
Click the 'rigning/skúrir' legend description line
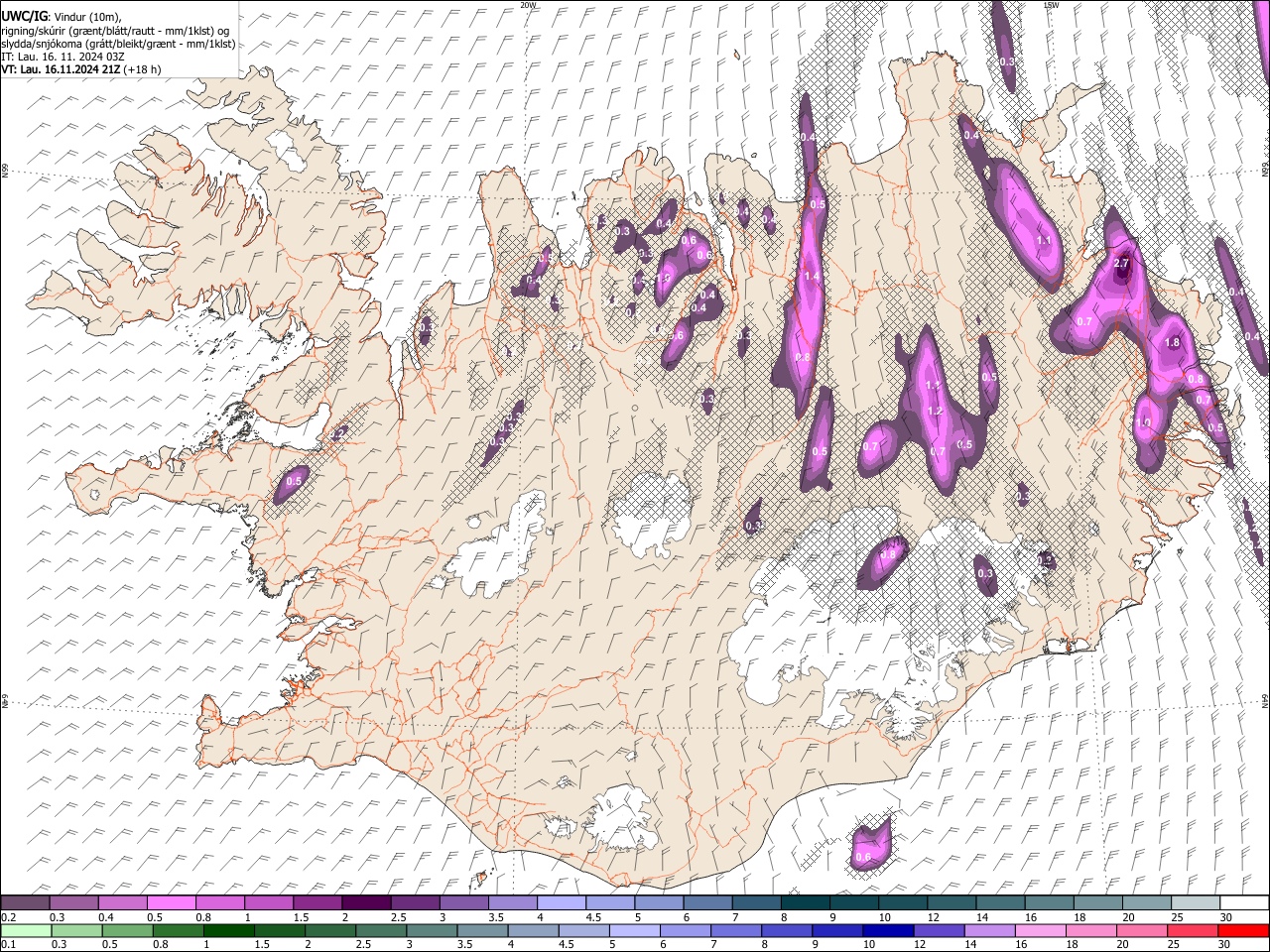(x=114, y=31)
